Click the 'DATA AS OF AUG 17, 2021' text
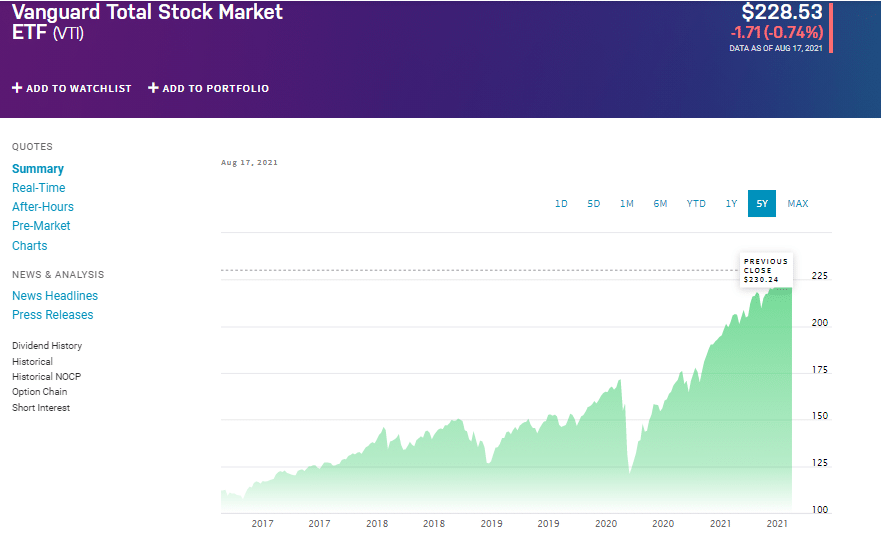This screenshot has height=537, width=881. tap(776, 48)
